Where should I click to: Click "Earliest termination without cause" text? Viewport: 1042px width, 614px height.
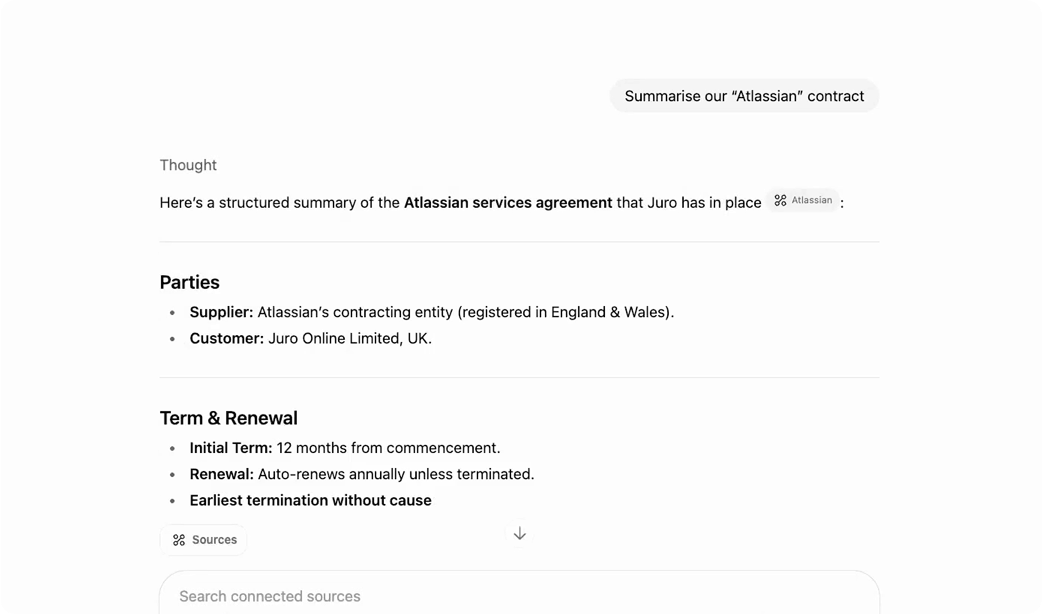pyautogui.click(x=310, y=500)
